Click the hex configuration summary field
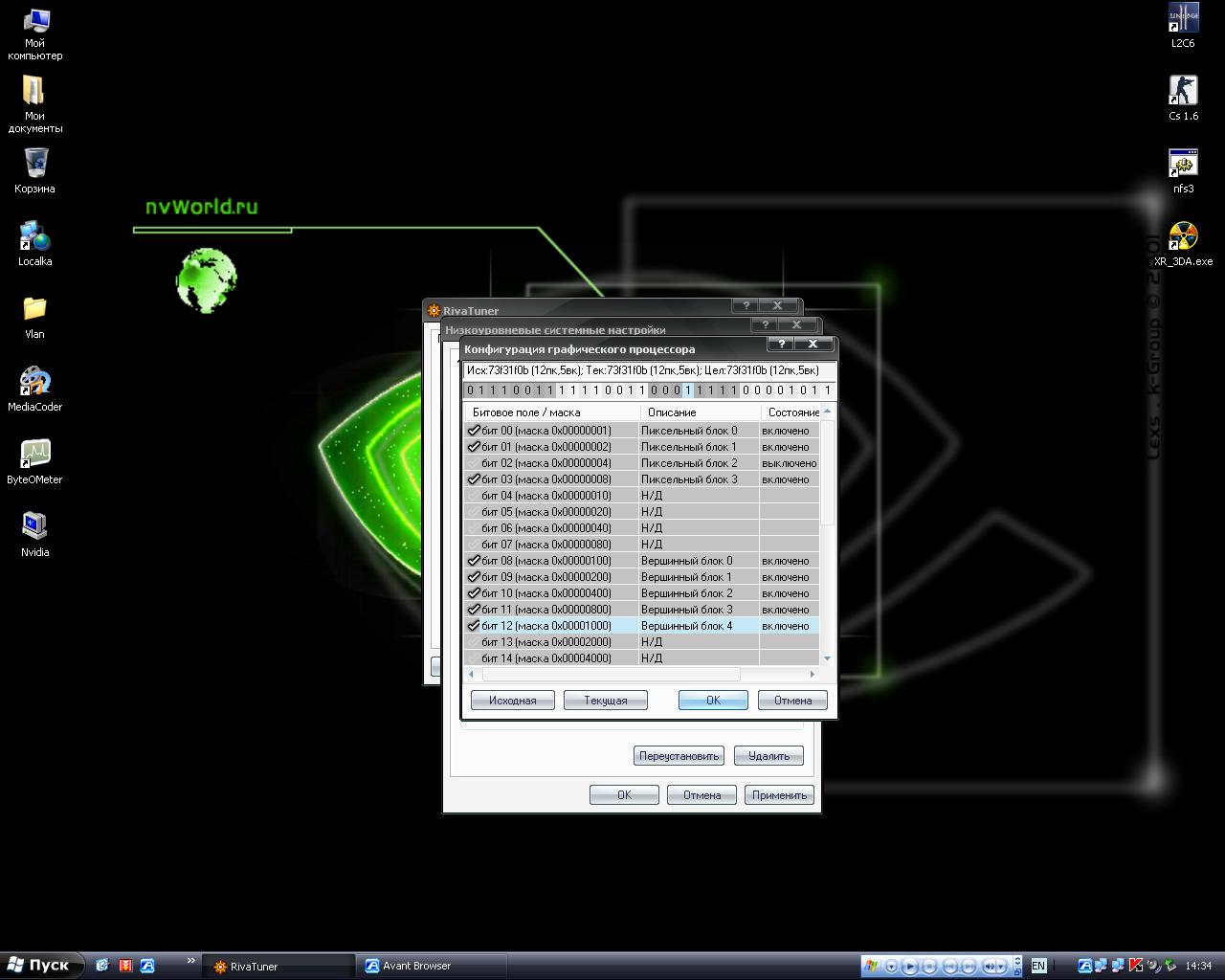Screen dimensions: 1225x980 point(649,370)
